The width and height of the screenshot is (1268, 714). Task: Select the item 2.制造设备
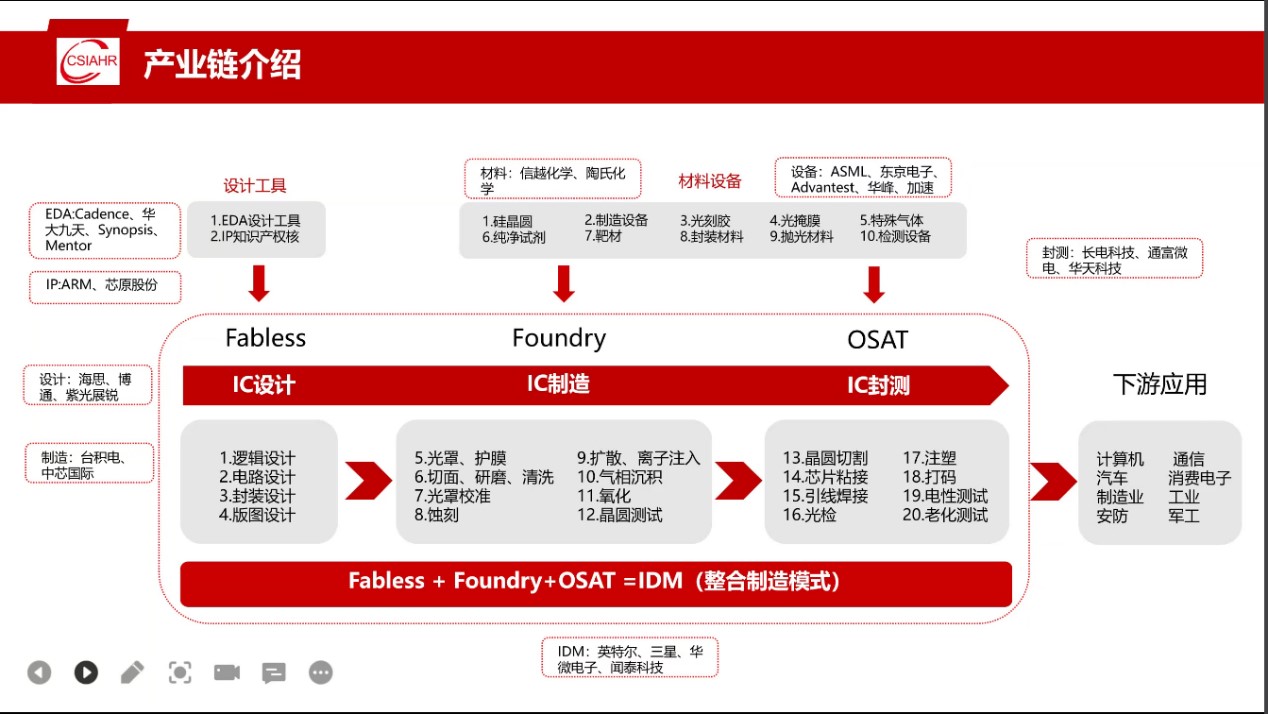[616, 220]
